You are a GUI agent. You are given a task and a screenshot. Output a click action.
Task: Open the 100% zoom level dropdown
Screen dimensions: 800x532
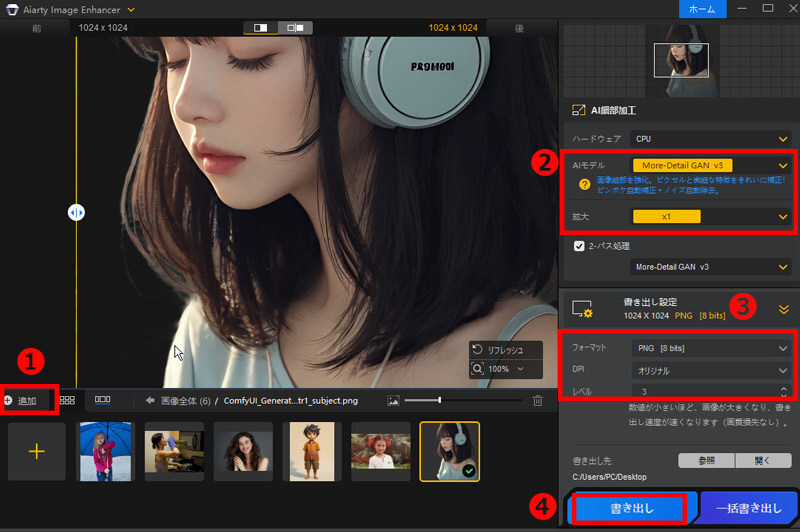tap(506, 369)
